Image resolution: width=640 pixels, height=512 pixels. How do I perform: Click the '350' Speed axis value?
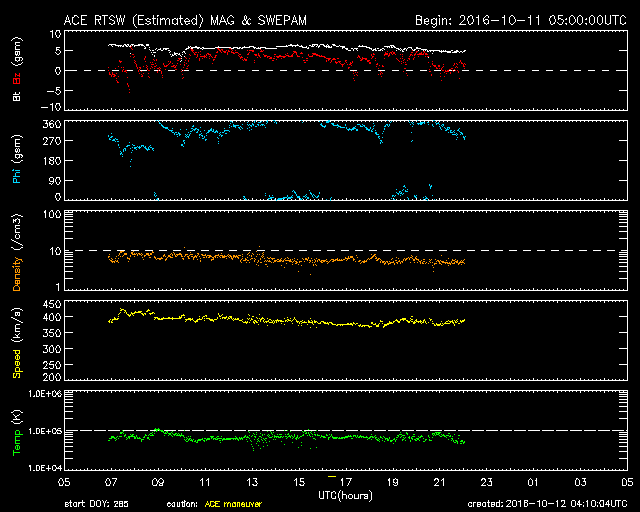pyautogui.click(x=52, y=333)
